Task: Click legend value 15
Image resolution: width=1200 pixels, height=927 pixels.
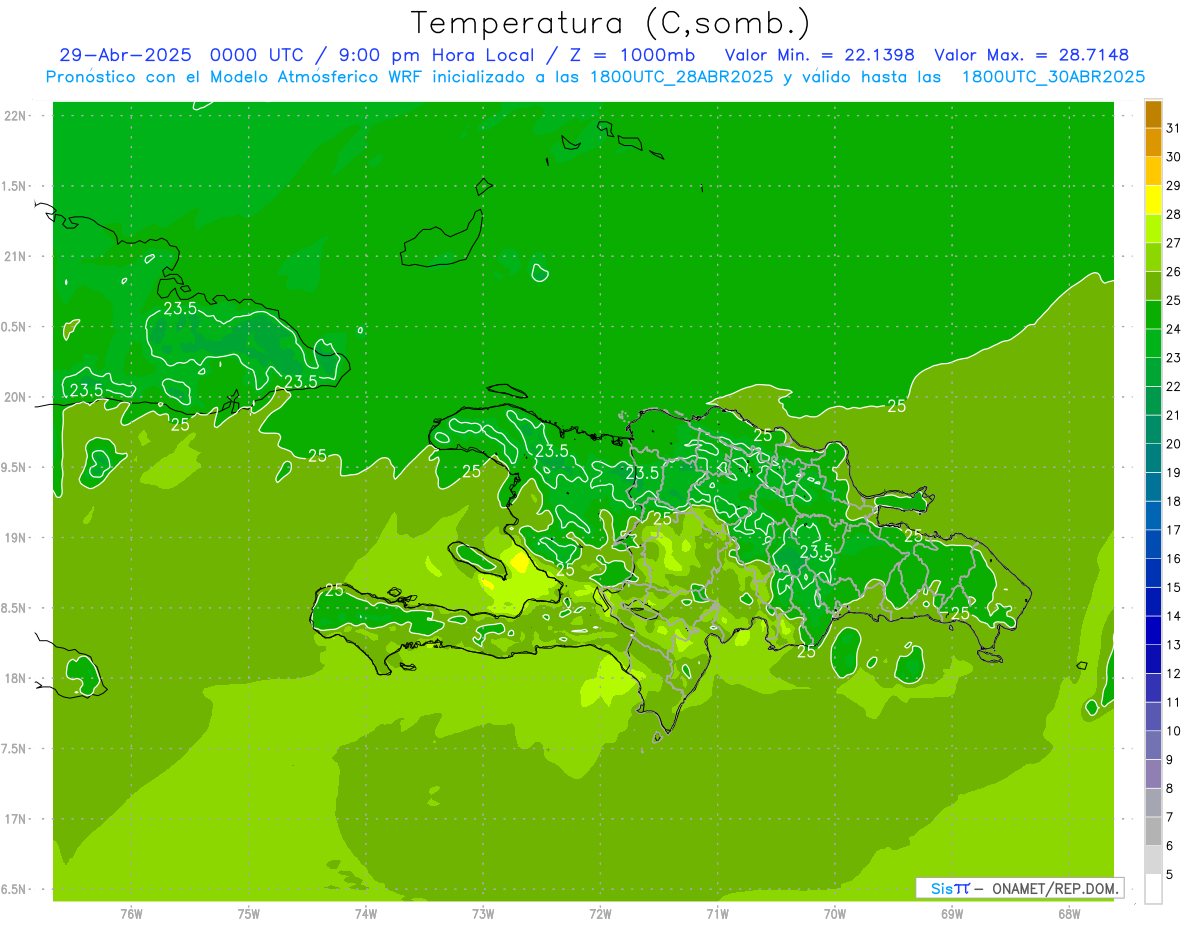Action: coord(1173,588)
